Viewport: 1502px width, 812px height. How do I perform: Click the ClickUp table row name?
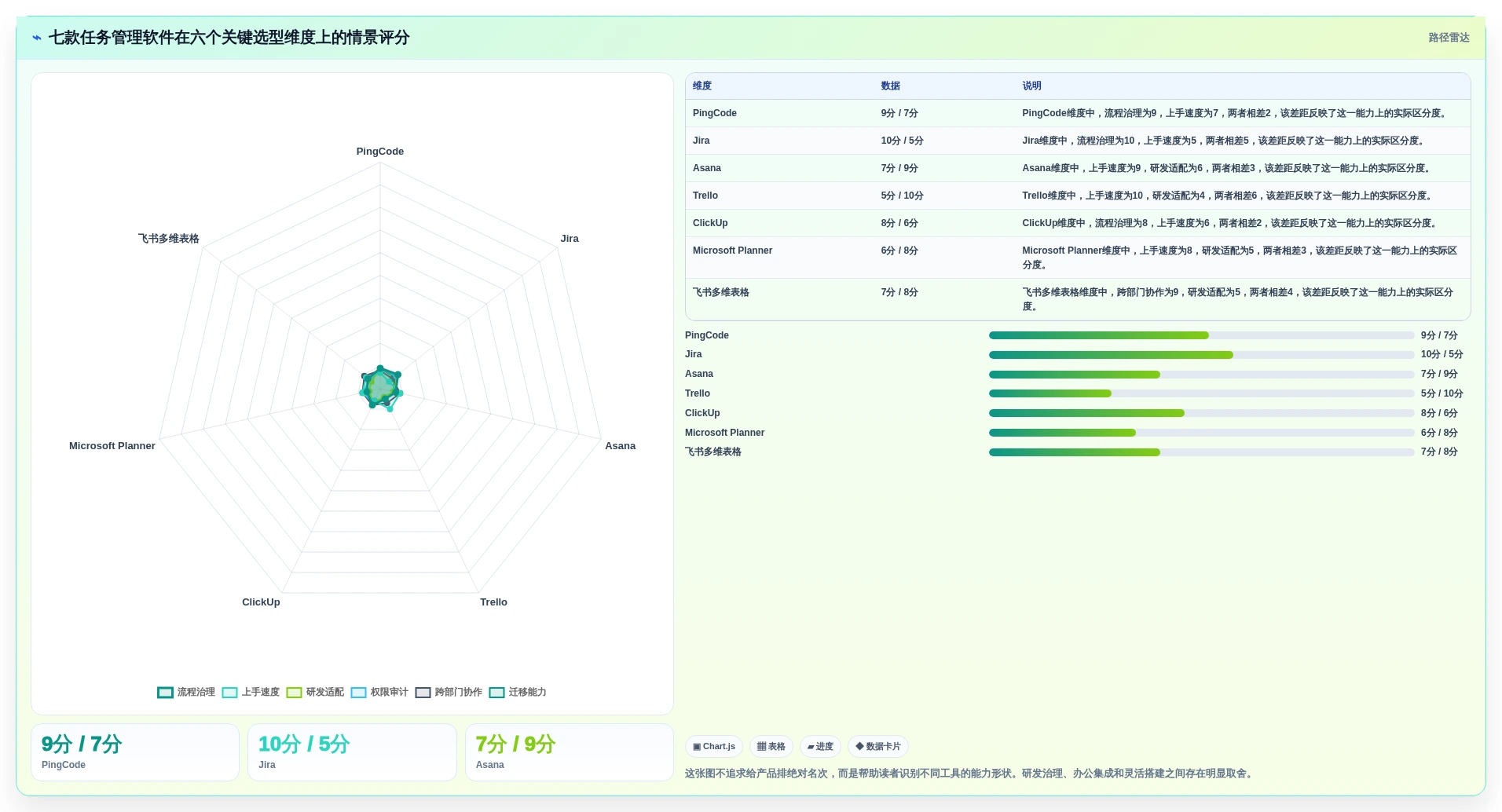710,223
